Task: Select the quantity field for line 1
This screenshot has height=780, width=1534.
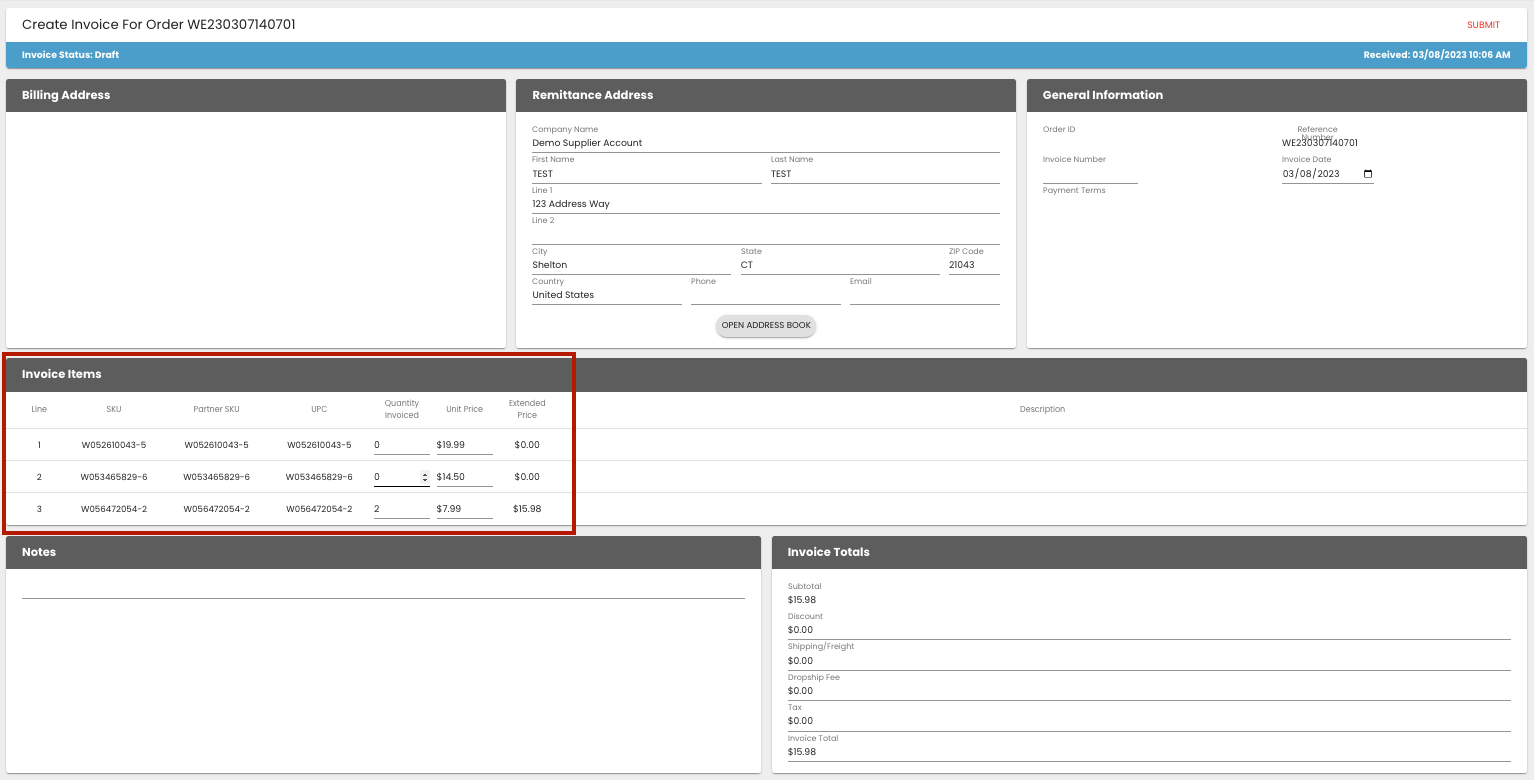Action: 400,444
